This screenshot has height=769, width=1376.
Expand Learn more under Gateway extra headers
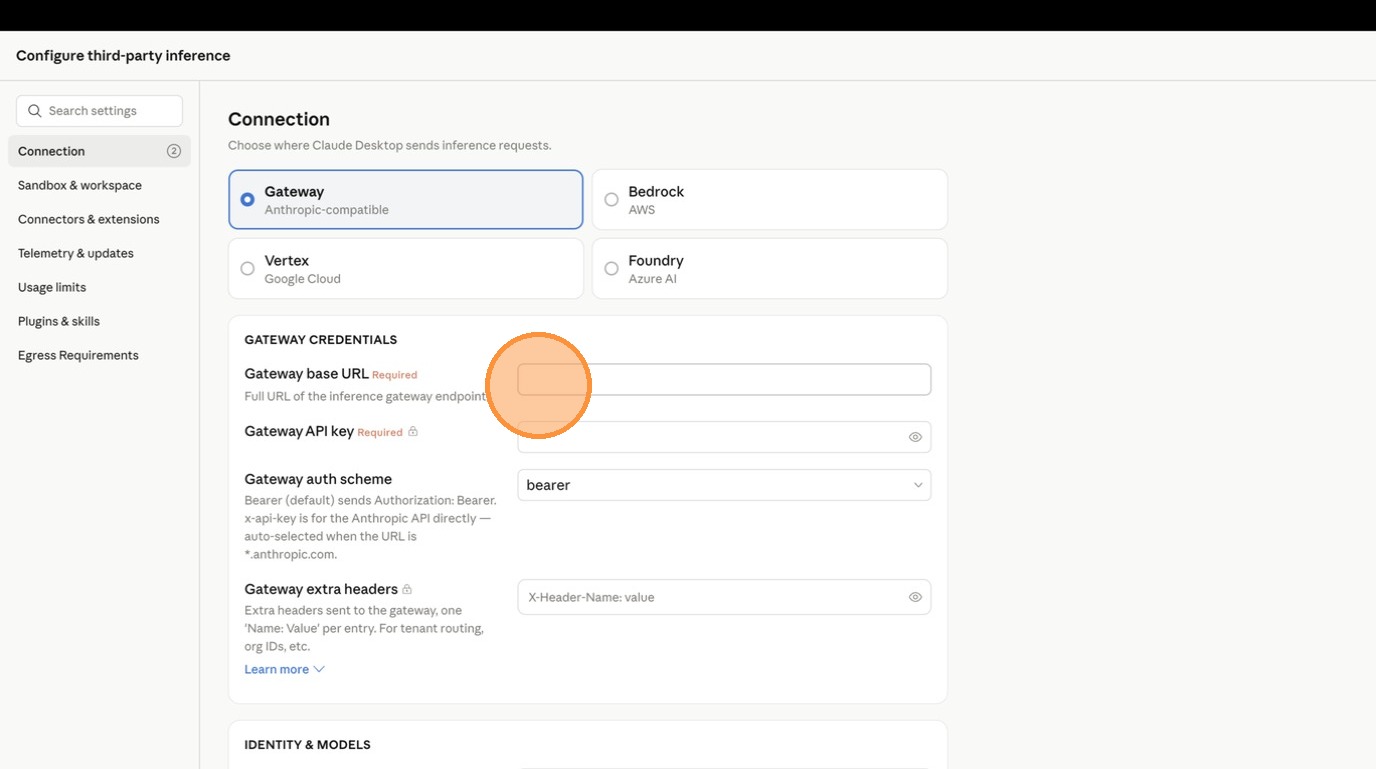(x=284, y=670)
